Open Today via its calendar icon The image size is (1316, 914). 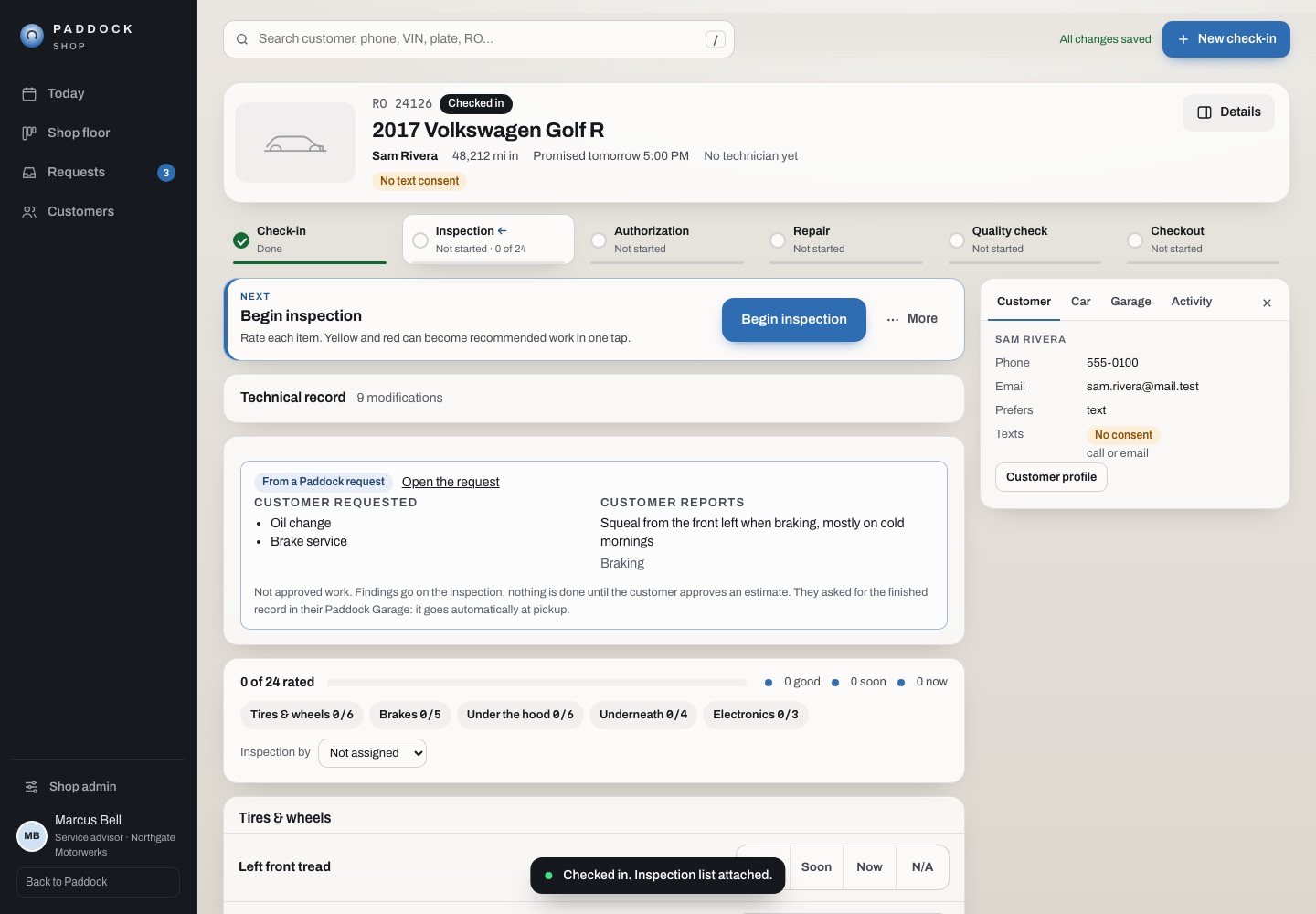coord(29,94)
